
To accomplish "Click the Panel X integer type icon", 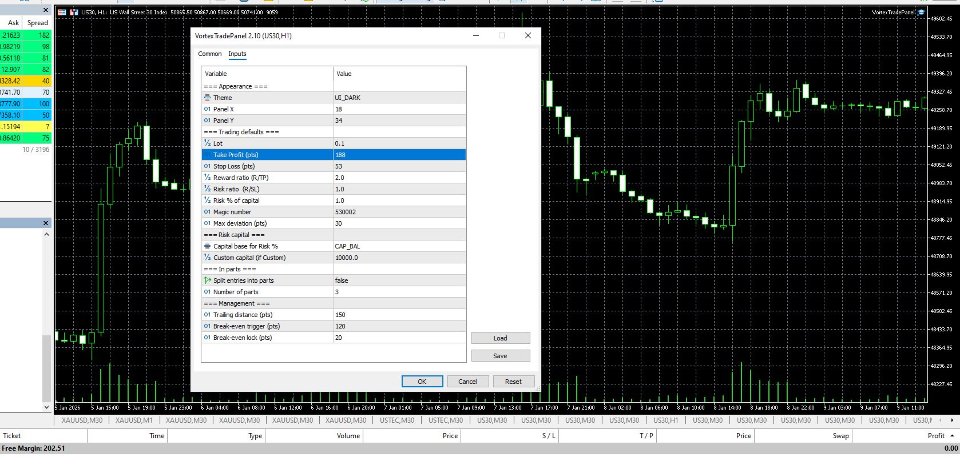I will point(207,109).
